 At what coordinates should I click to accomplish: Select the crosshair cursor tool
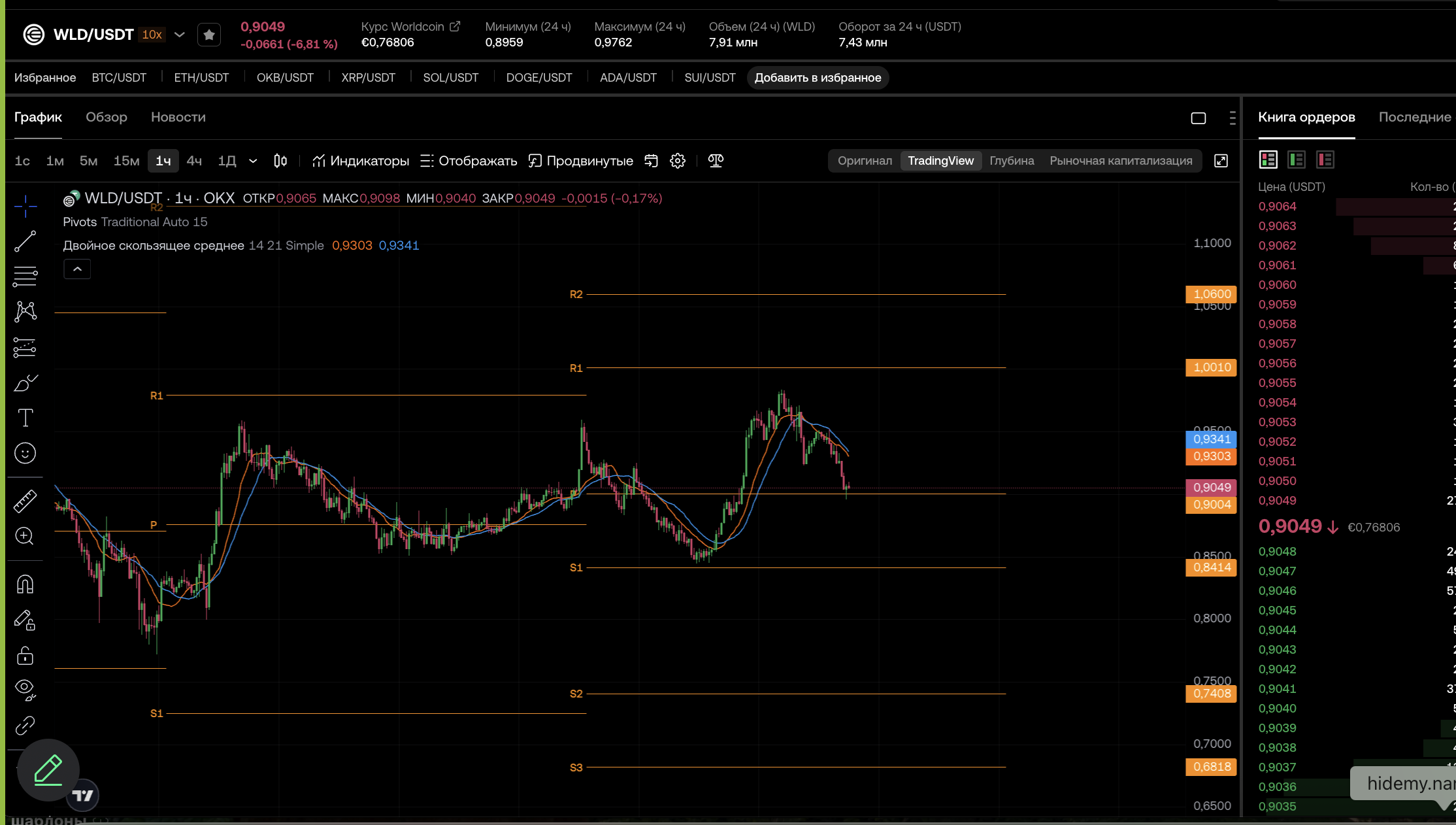click(25, 207)
